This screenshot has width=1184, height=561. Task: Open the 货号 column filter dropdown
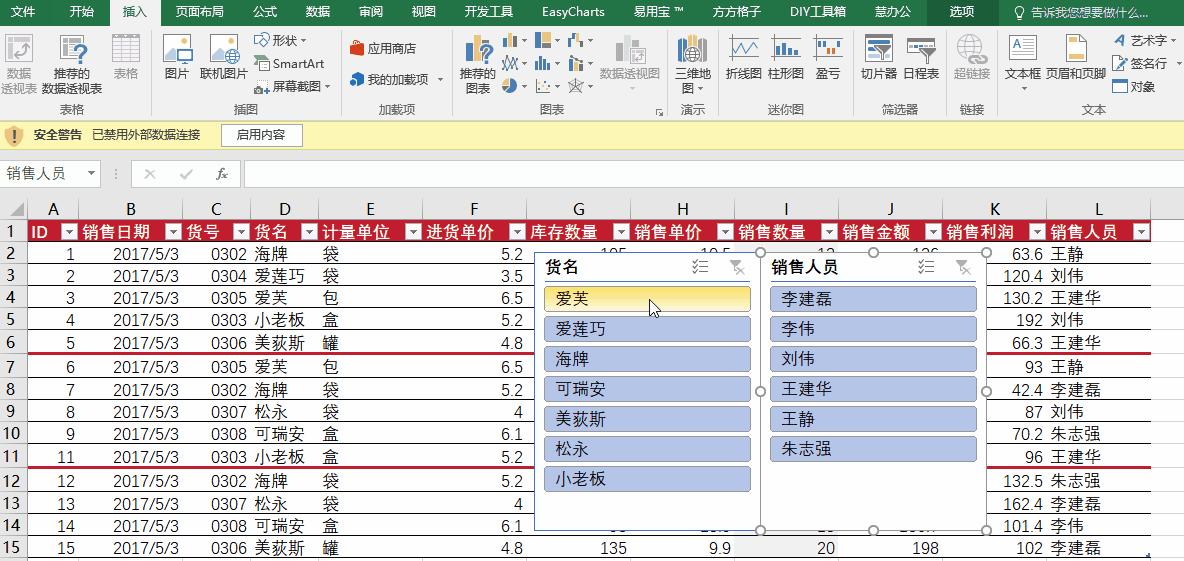[241, 233]
